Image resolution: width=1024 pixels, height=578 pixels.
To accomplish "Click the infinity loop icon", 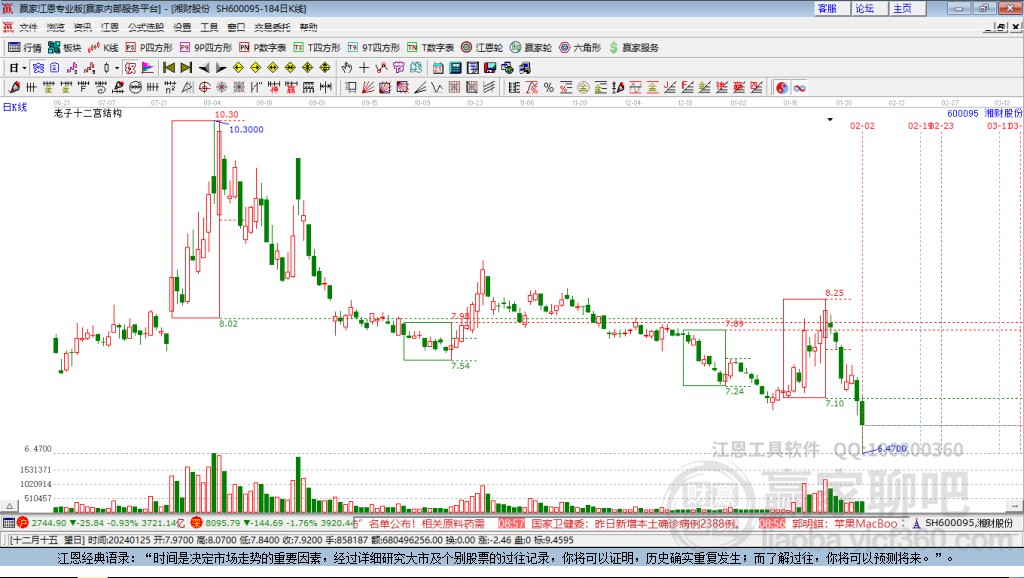I will point(799,88).
